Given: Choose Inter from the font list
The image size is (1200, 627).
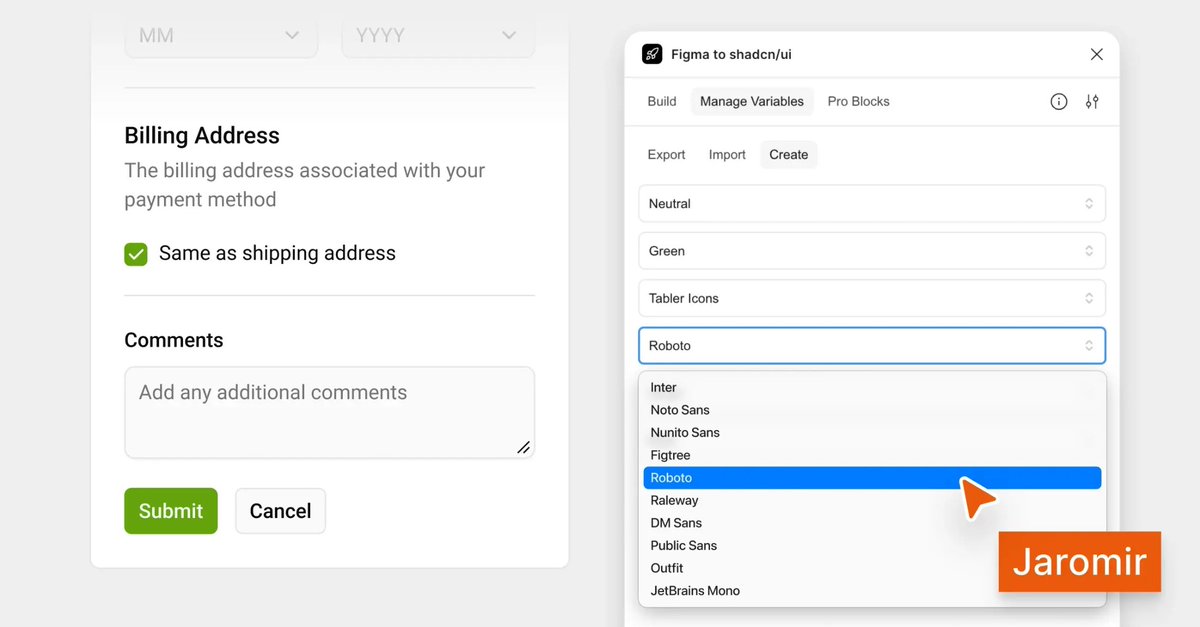Looking at the screenshot, I should point(872,387).
